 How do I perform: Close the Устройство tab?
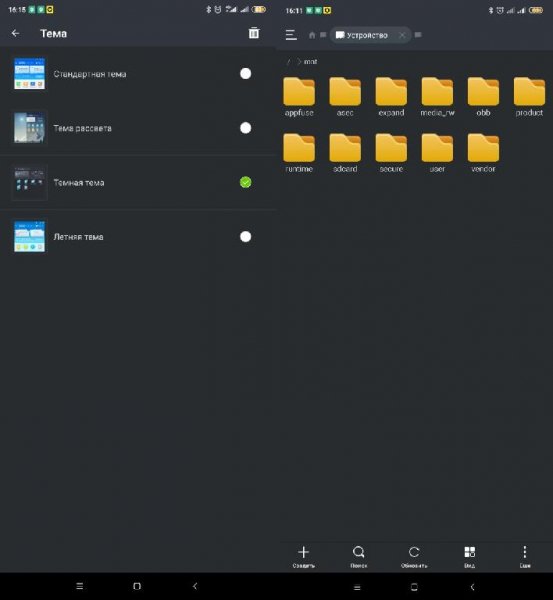pos(402,35)
